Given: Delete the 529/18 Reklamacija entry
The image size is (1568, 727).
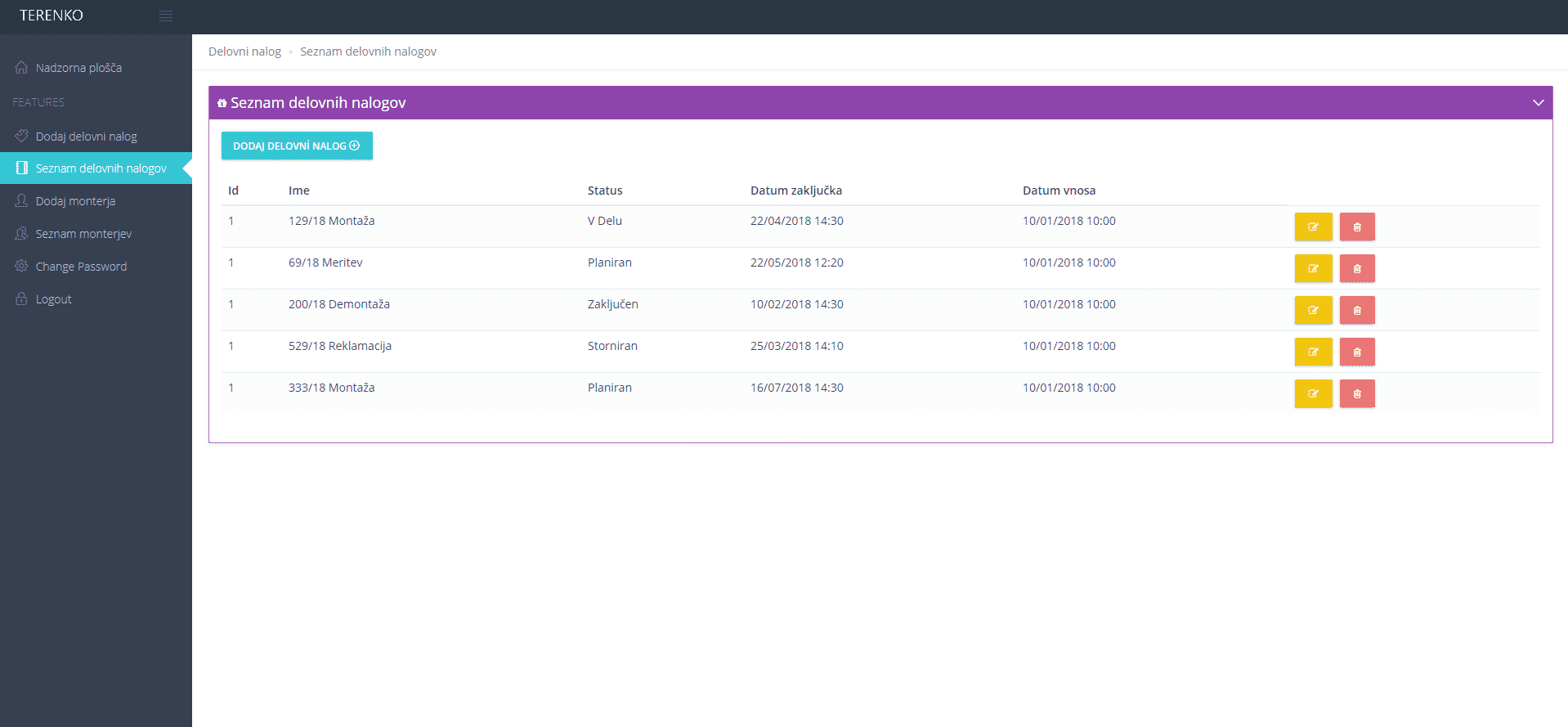Looking at the screenshot, I should click(x=1356, y=352).
